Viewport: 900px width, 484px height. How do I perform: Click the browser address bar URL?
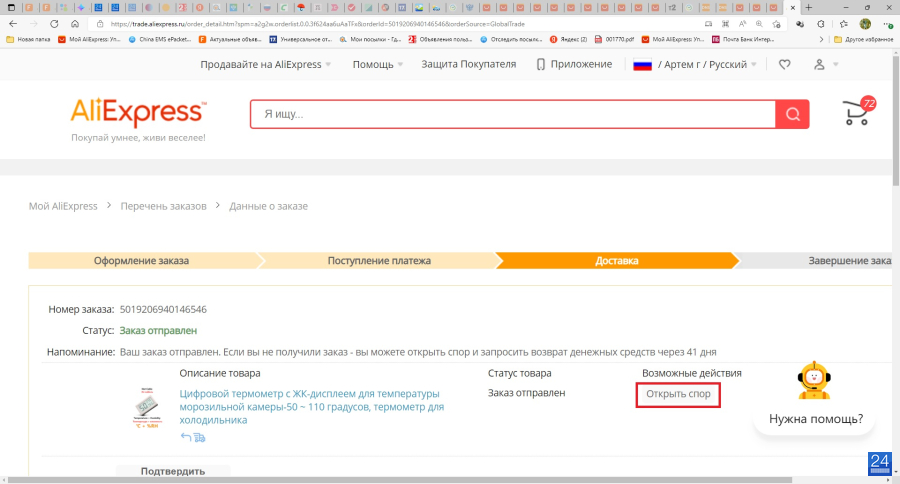coord(317,24)
